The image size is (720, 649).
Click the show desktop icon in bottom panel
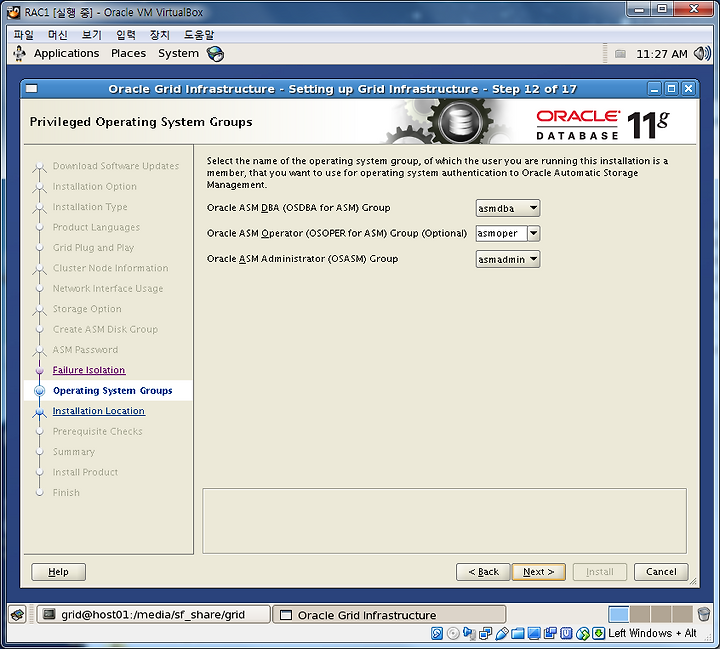(x=17, y=615)
